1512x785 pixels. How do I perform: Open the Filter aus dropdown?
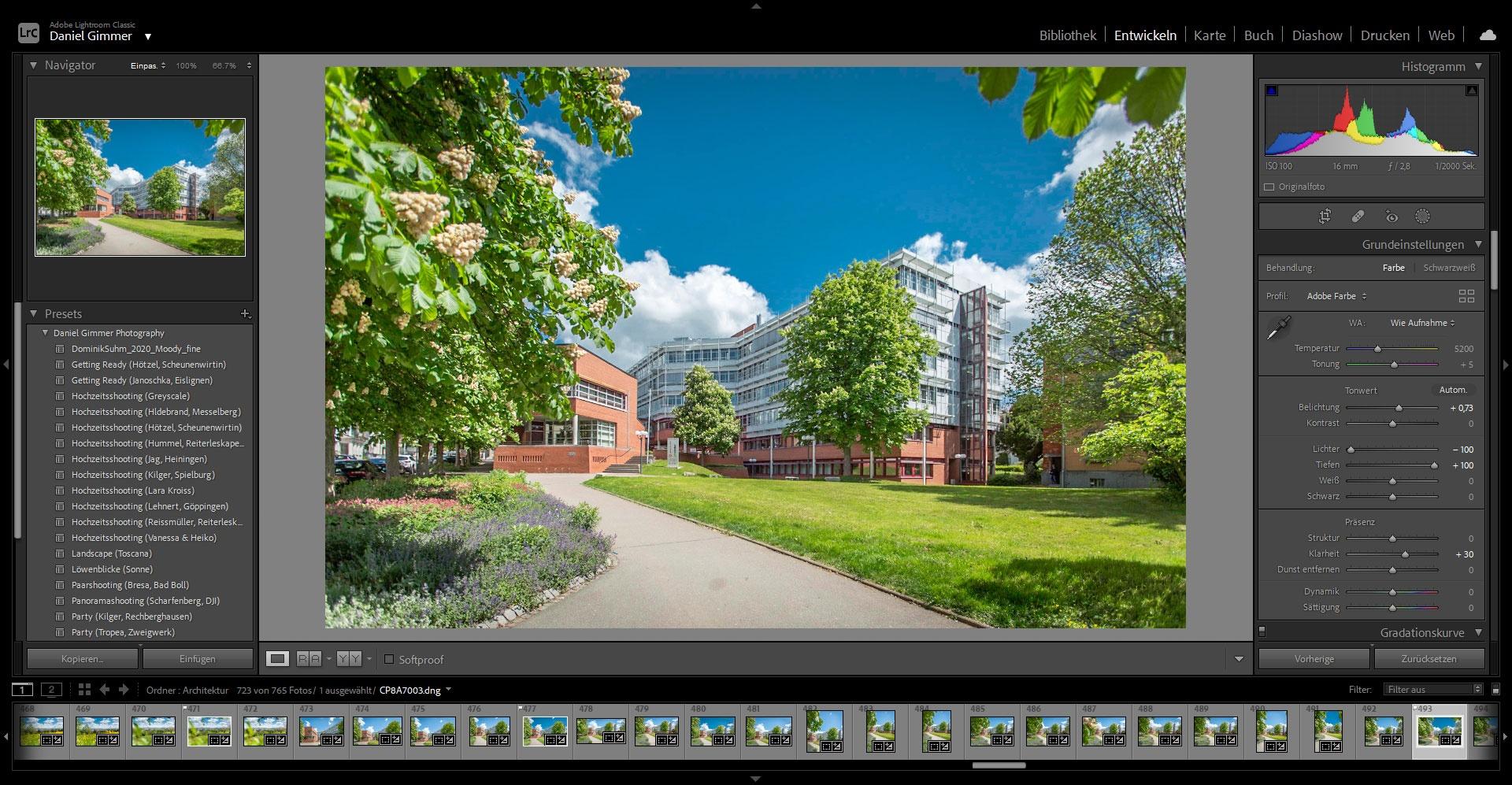(x=1433, y=689)
